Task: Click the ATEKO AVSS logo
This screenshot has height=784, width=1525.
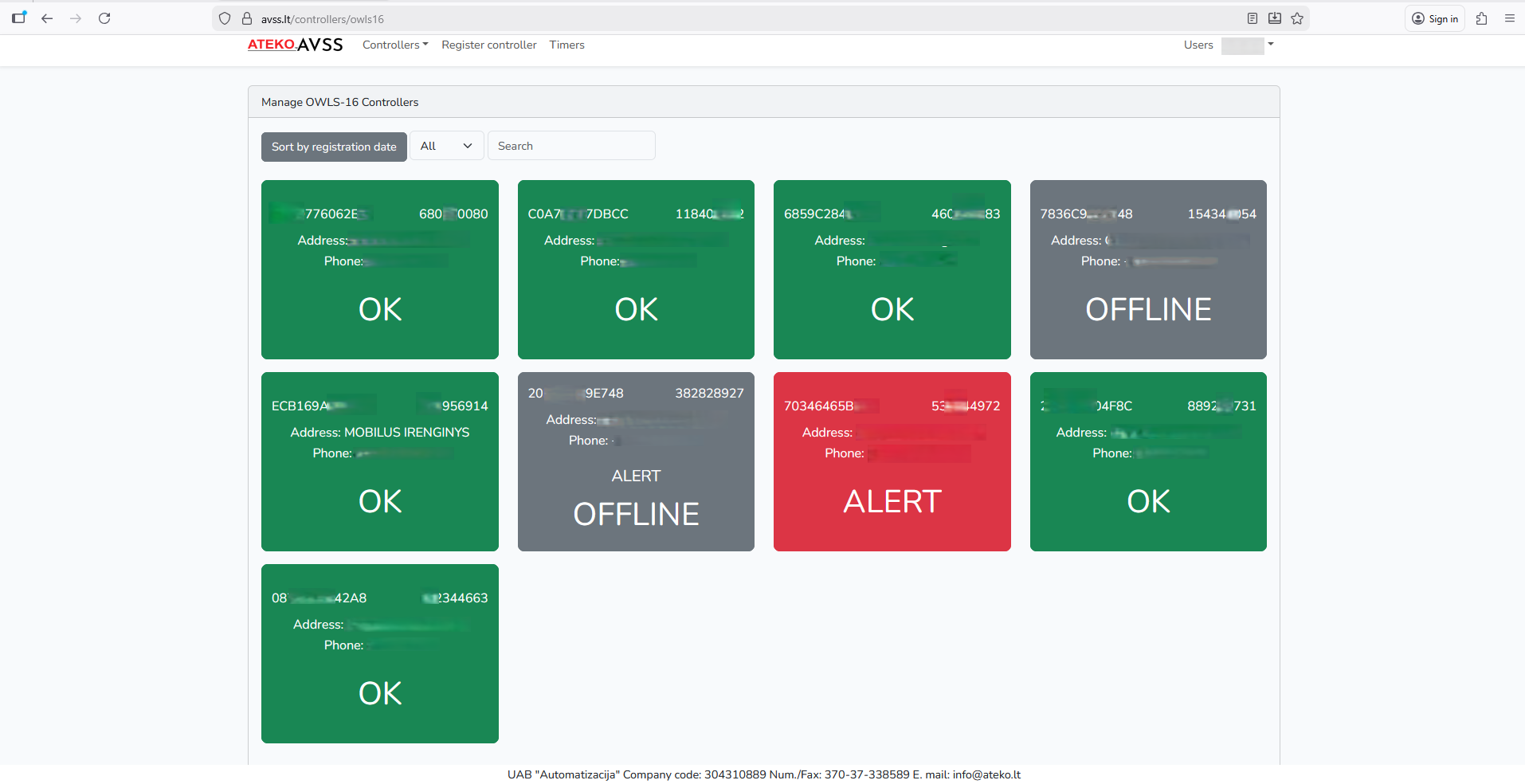Action: pyautogui.click(x=295, y=45)
